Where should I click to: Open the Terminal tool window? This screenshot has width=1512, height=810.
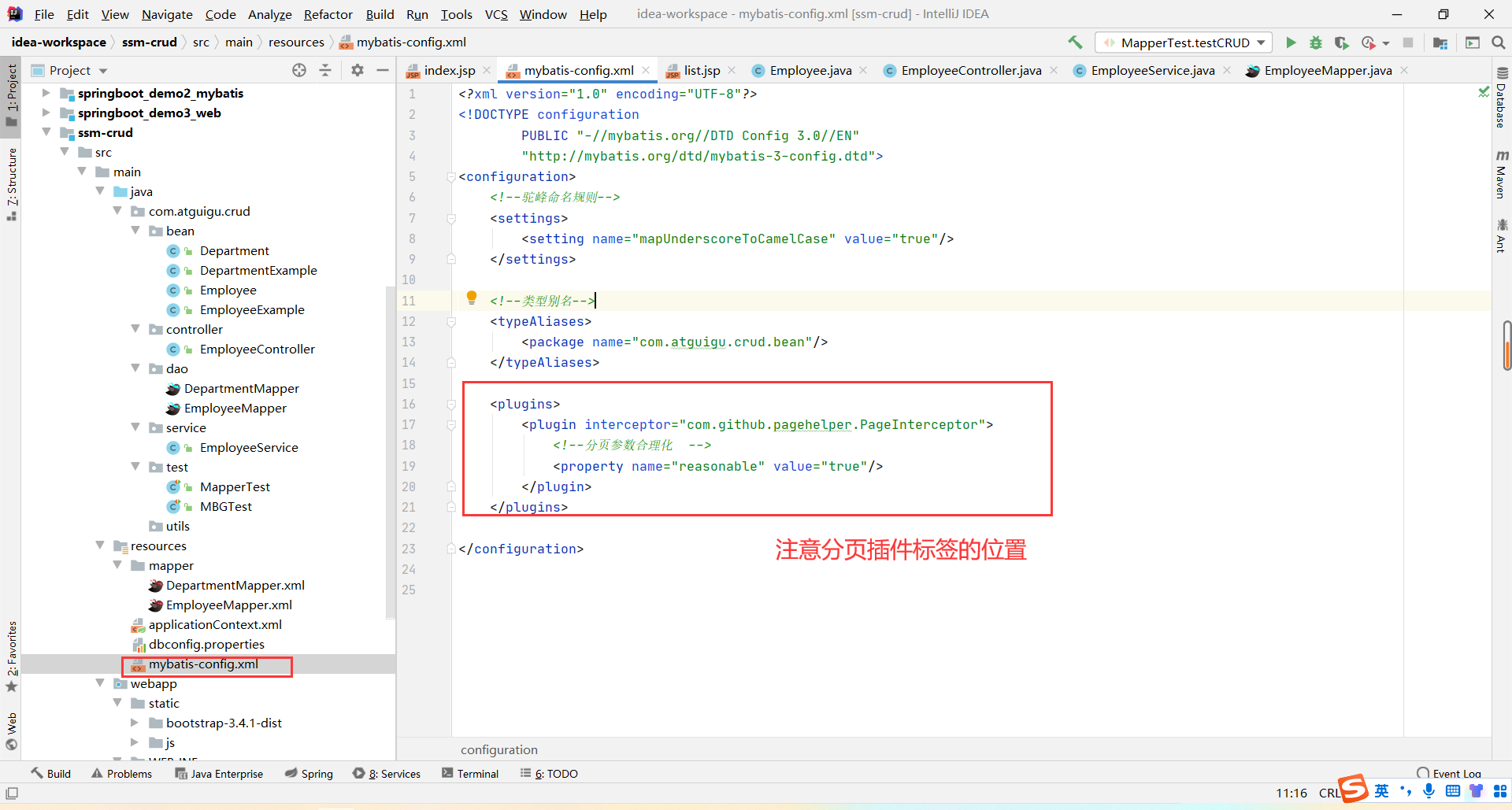click(470, 774)
